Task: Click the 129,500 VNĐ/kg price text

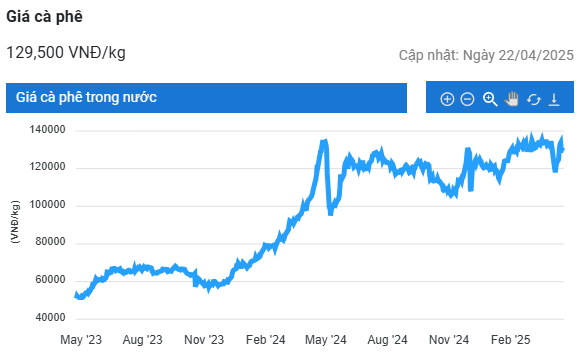Action: click(66, 52)
